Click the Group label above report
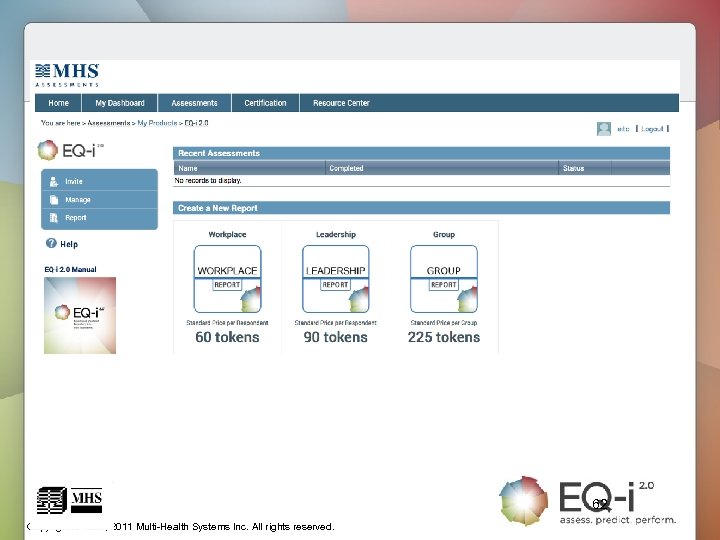Screen dimensions: 720x540 tap(444, 234)
